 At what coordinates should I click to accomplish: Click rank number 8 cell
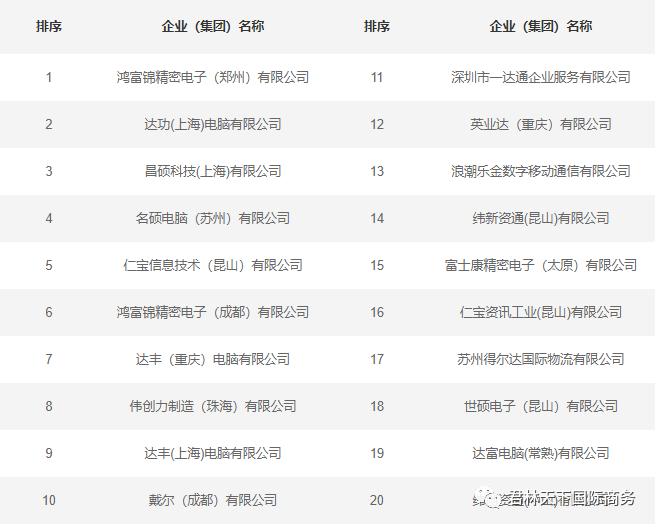point(49,406)
